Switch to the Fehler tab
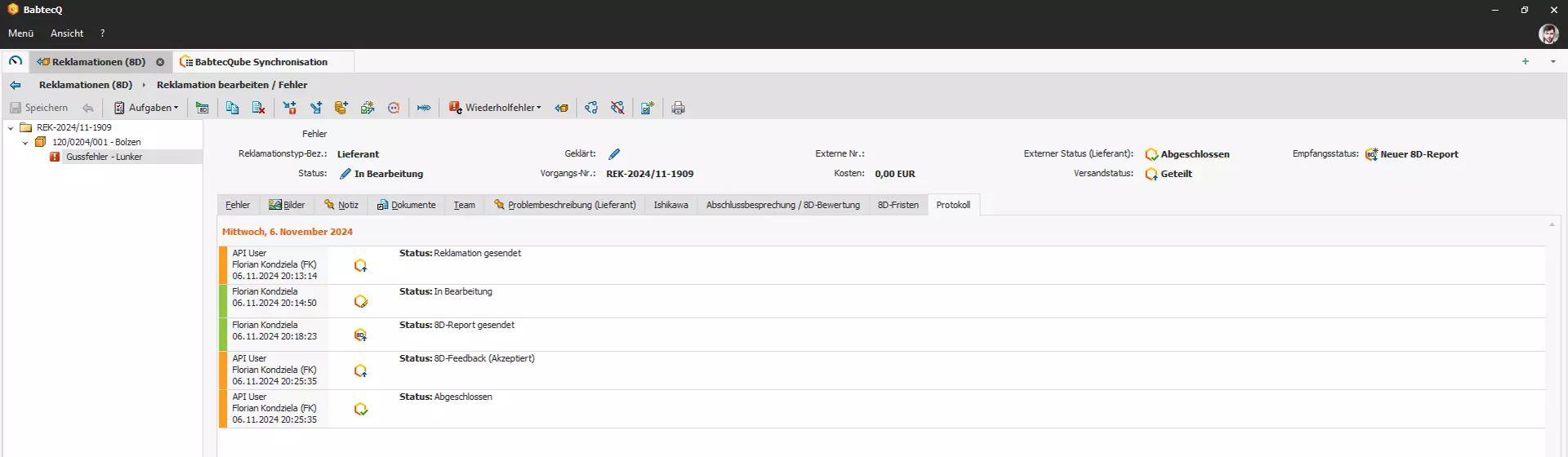The image size is (1568, 457). click(x=238, y=205)
